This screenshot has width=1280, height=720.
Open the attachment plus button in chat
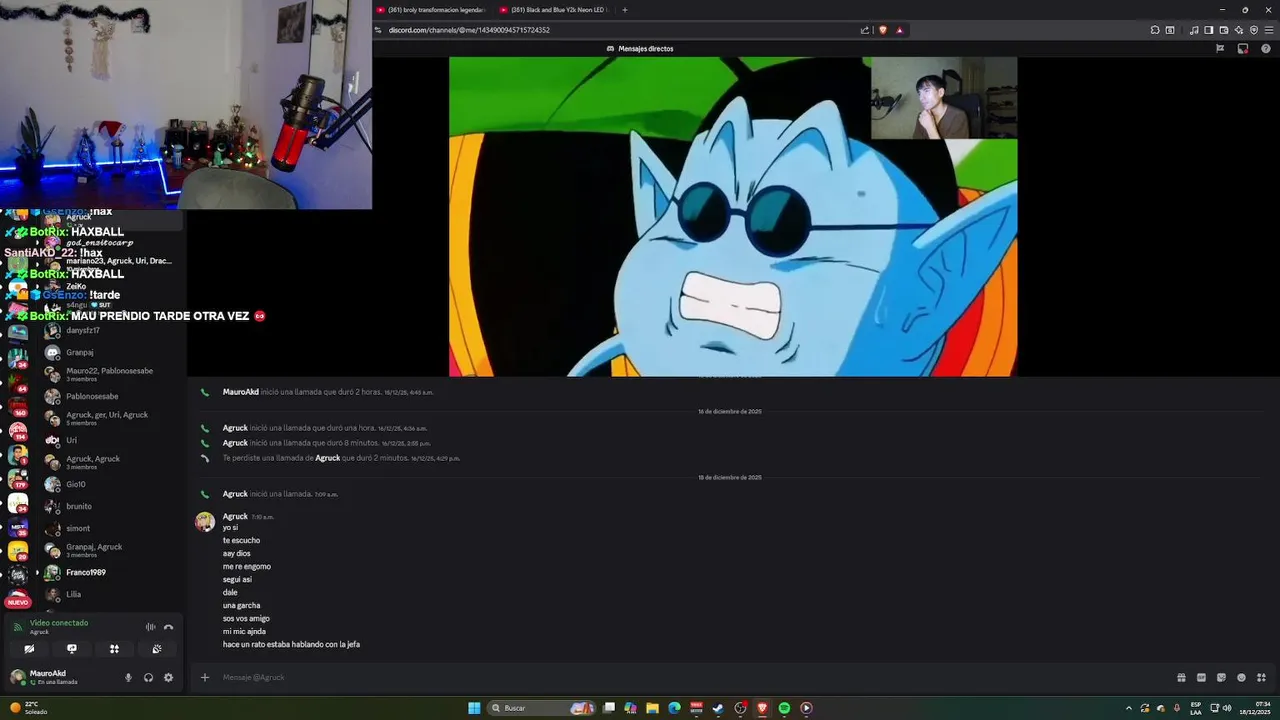point(205,677)
